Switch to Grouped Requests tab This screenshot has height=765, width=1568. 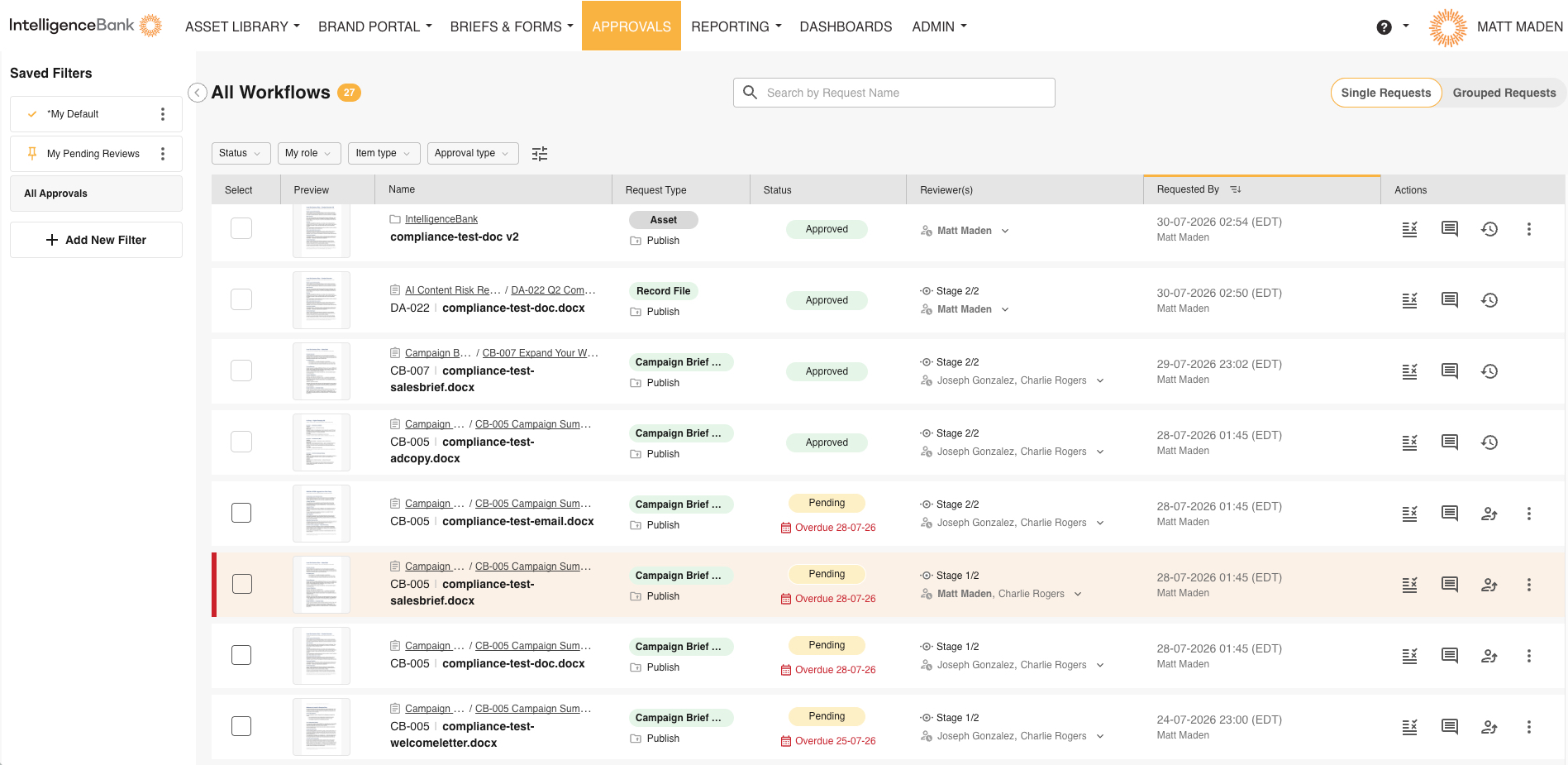pos(1504,93)
